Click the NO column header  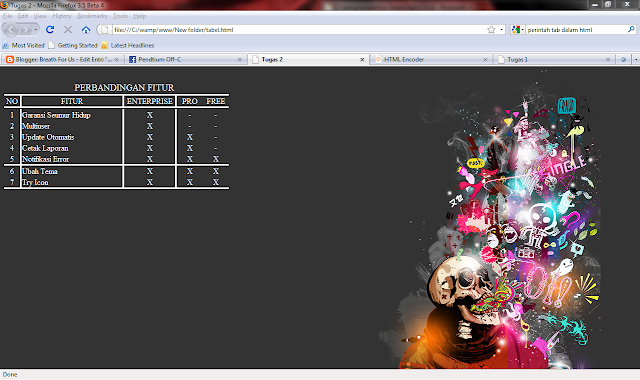pyautogui.click(x=12, y=101)
